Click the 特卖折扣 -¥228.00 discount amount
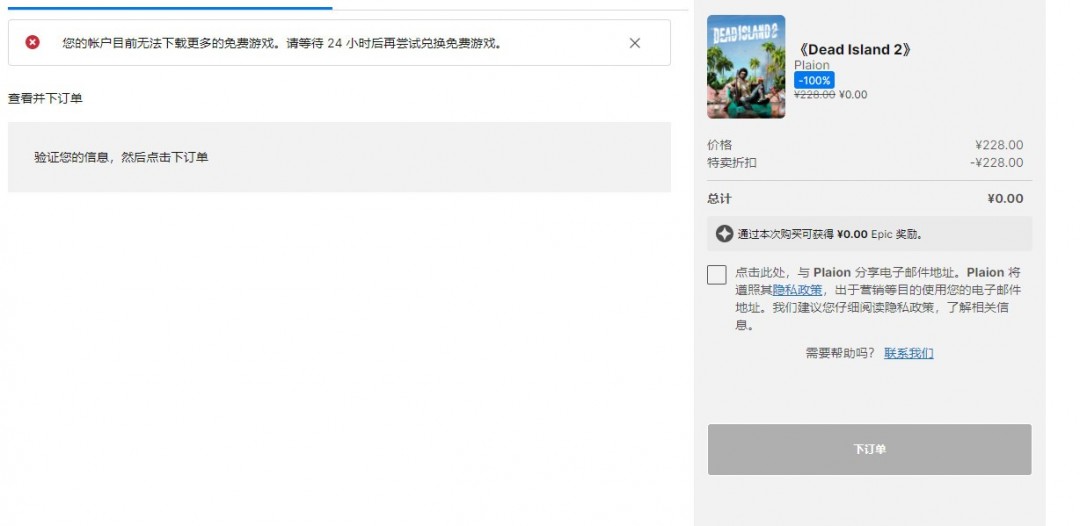Screen dimensions: 1080x526 click(996, 162)
